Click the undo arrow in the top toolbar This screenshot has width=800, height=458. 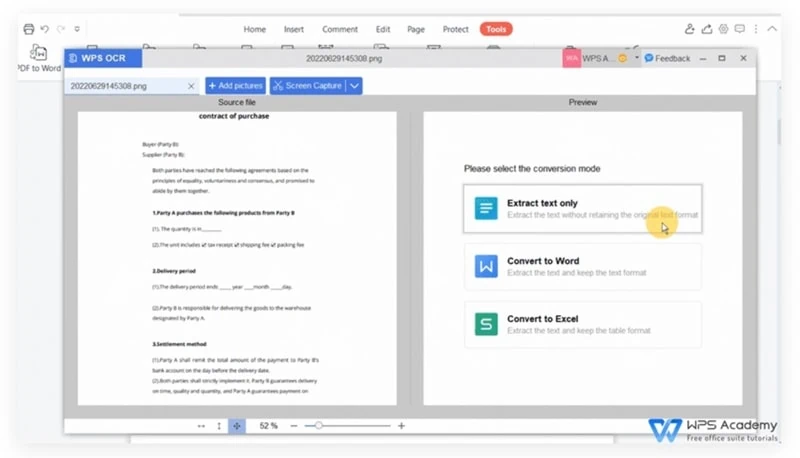(45, 29)
